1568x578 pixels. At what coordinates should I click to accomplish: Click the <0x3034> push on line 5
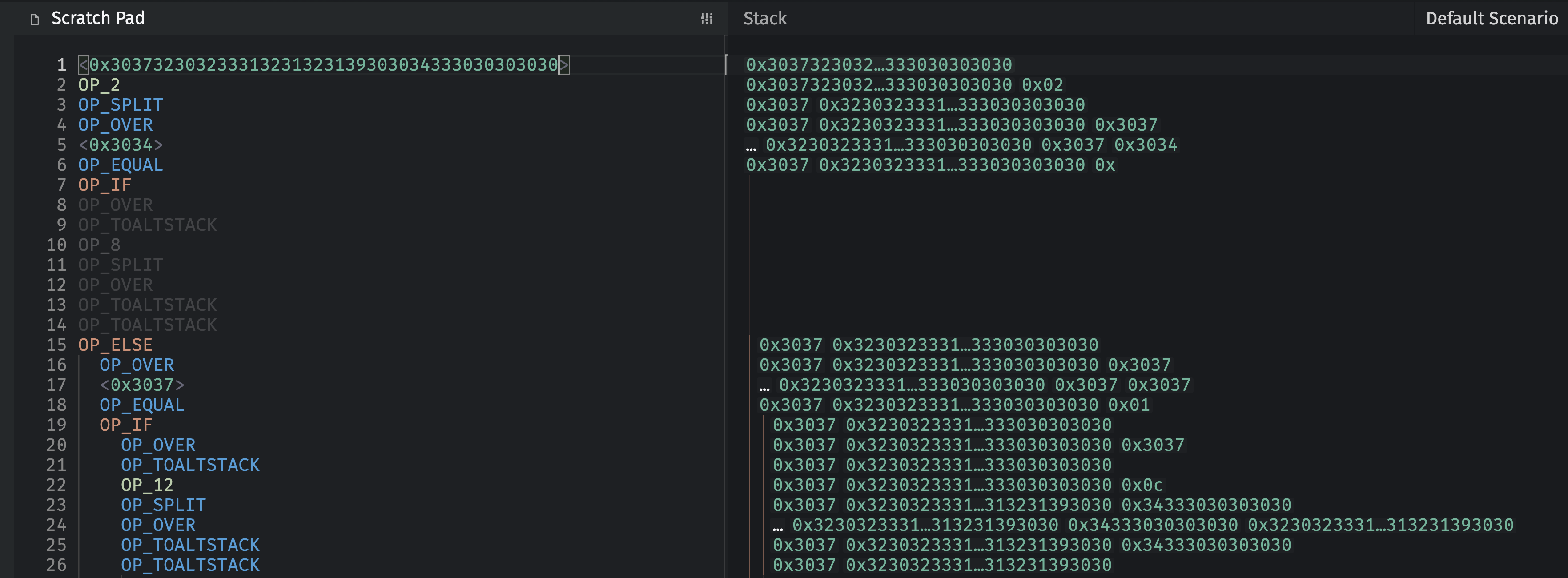point(121,145)
